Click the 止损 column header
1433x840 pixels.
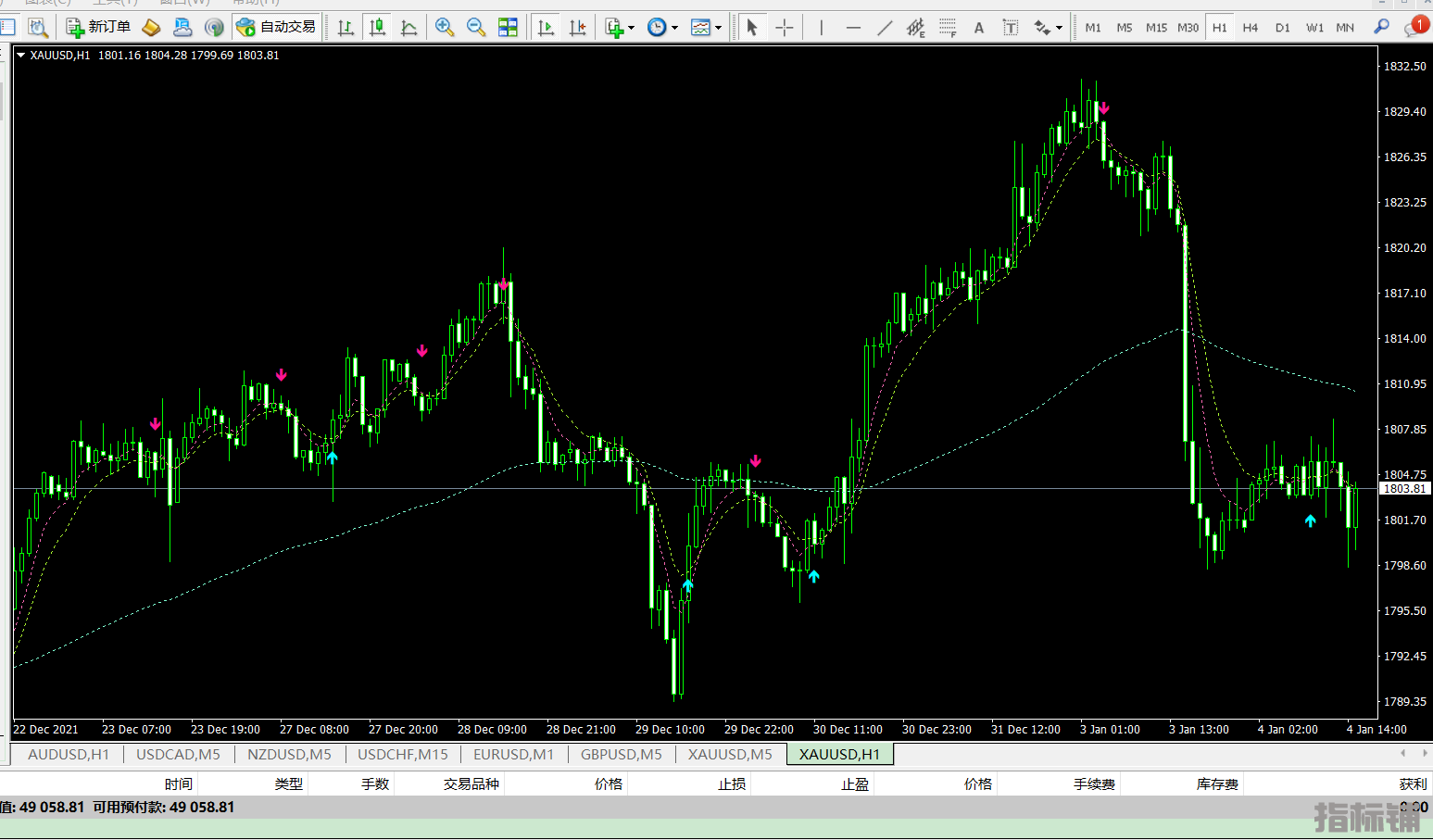coord(732,784)
